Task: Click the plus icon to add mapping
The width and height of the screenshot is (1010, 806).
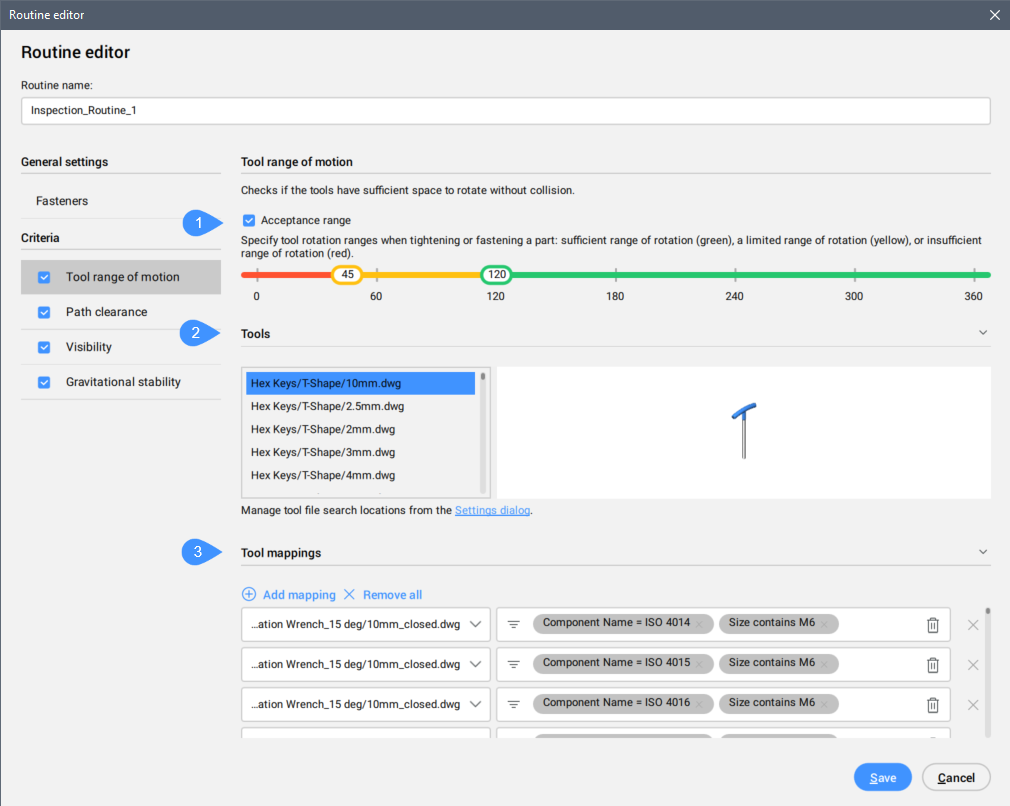Action: click(249, 594)
